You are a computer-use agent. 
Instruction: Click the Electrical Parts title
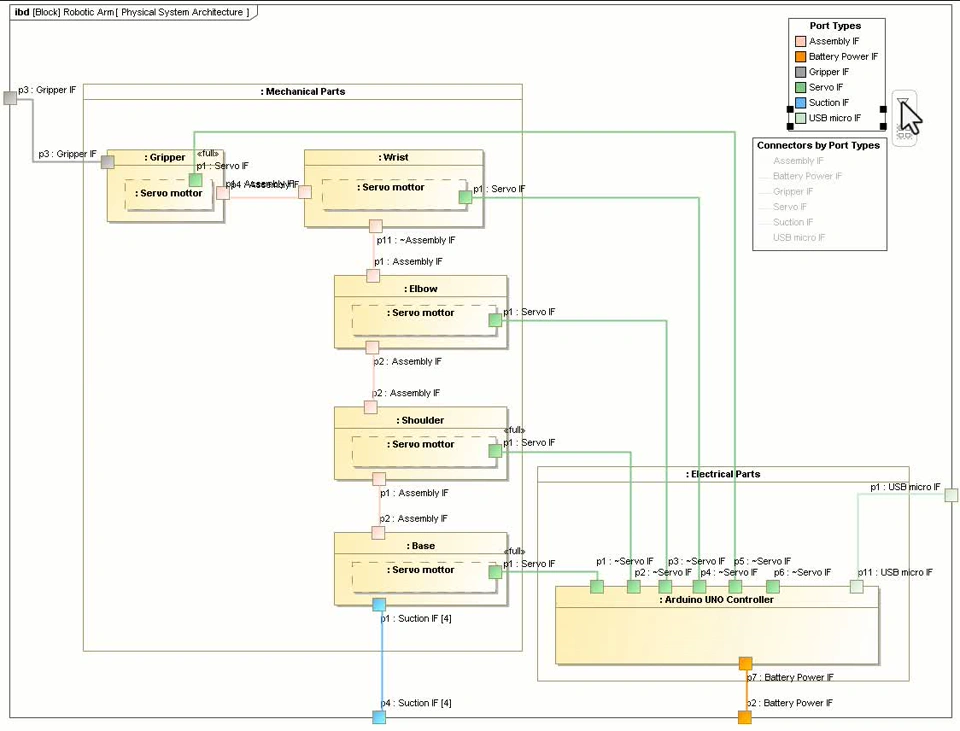[723, 474]
